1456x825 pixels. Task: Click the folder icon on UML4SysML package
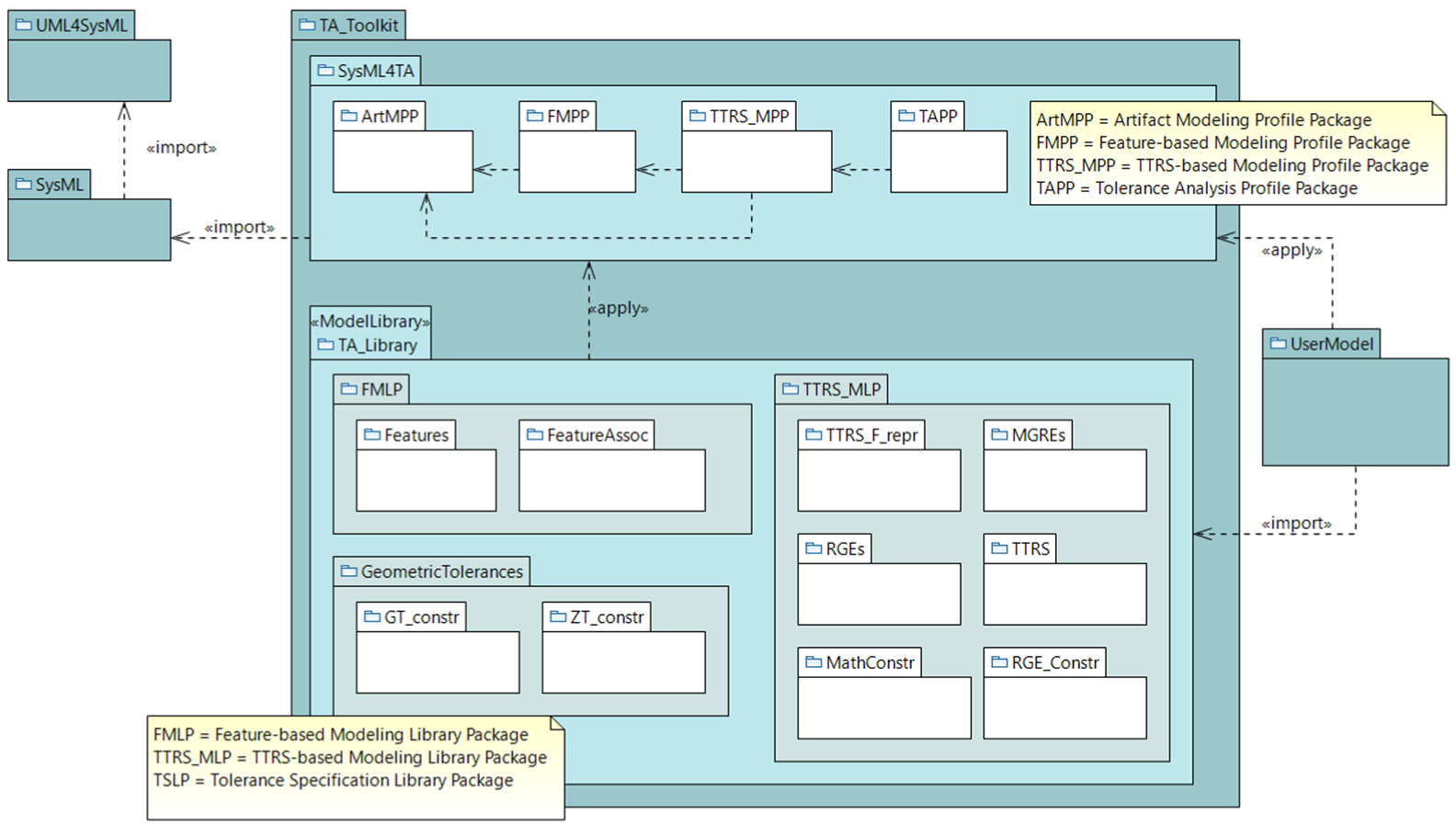24,25
